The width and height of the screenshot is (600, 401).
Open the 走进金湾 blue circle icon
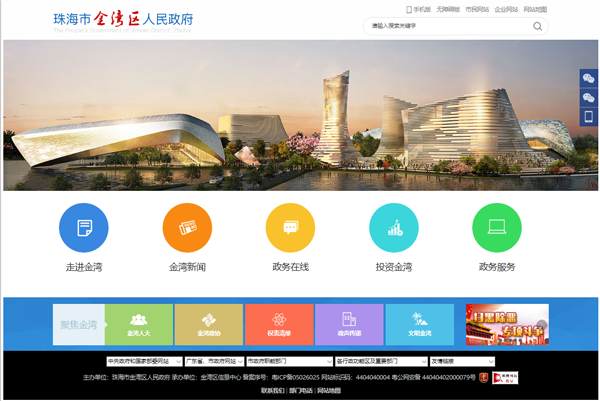coord(84,227)
